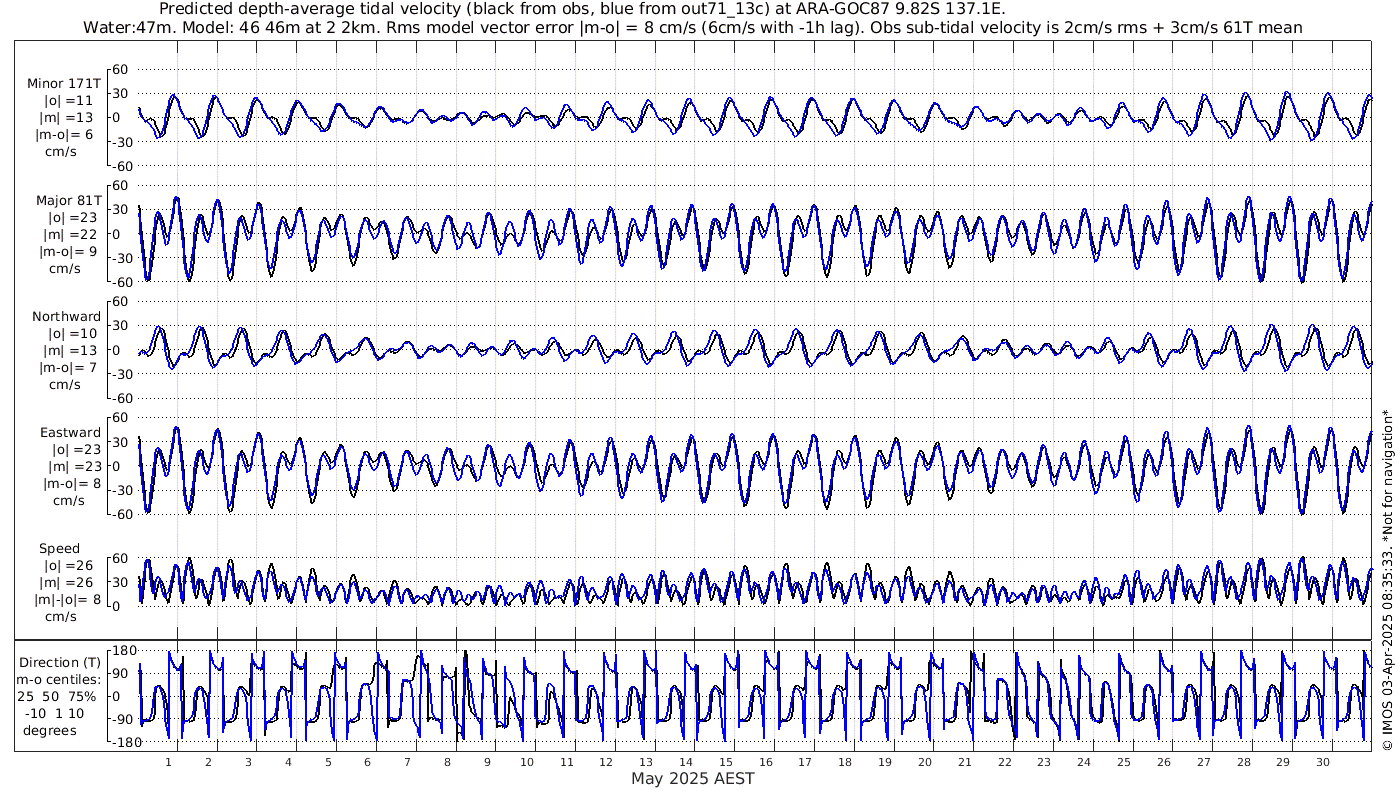Click the "|o| =10" value
Viewport: 1400px width, 800px height.
pyautogui.click(x=70, y=333)
